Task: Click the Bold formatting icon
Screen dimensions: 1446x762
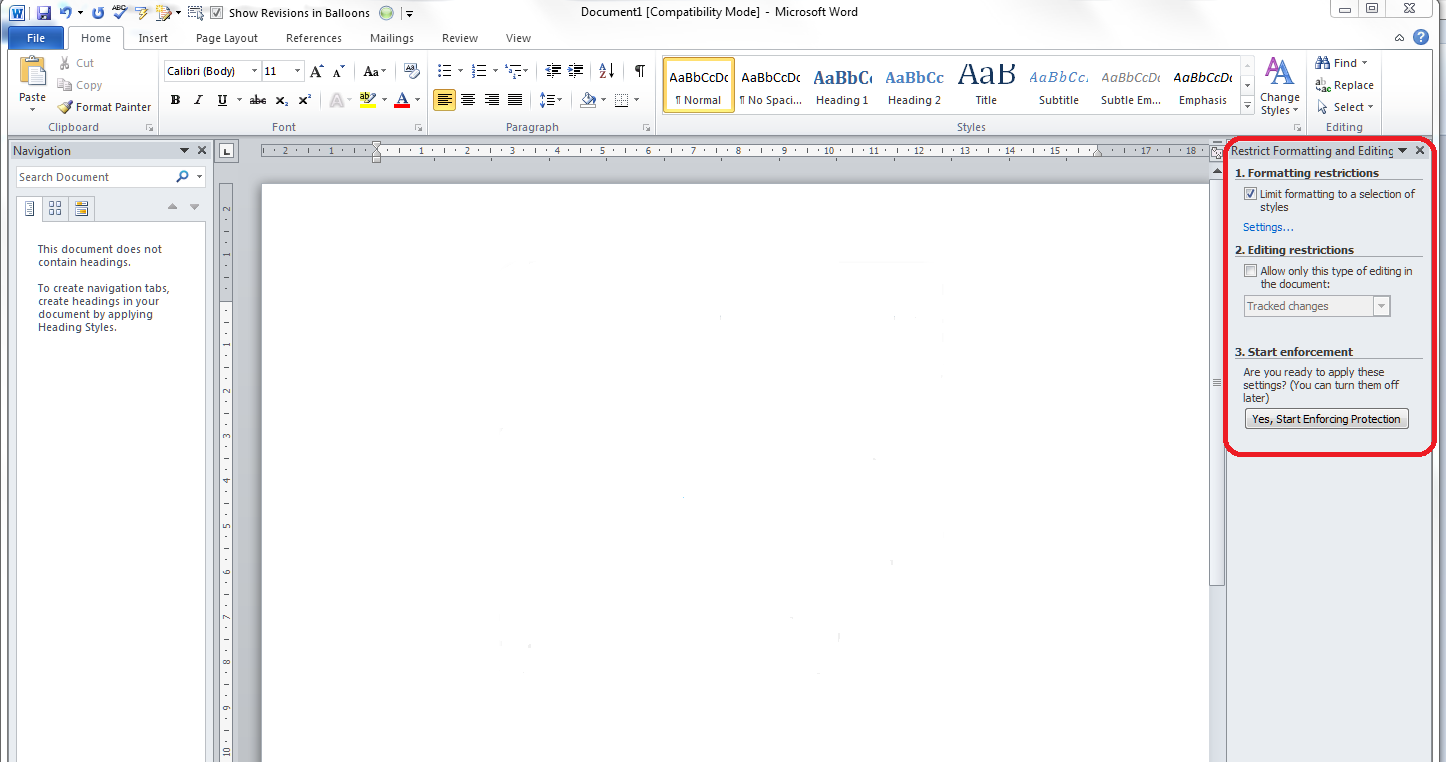Action: pyautogui.click(x=176, y=100)
